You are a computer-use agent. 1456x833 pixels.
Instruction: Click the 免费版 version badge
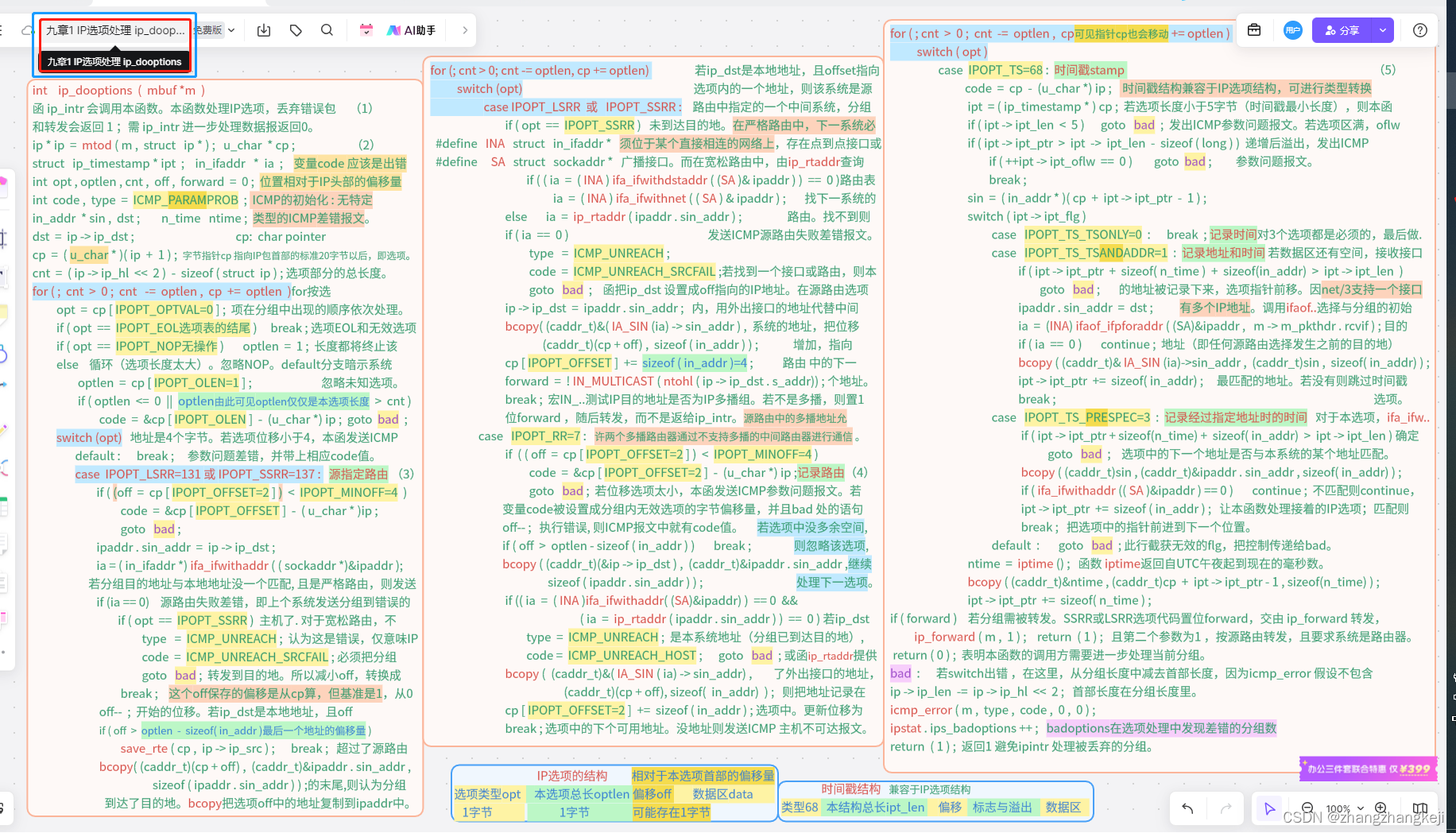coord(208,30)
